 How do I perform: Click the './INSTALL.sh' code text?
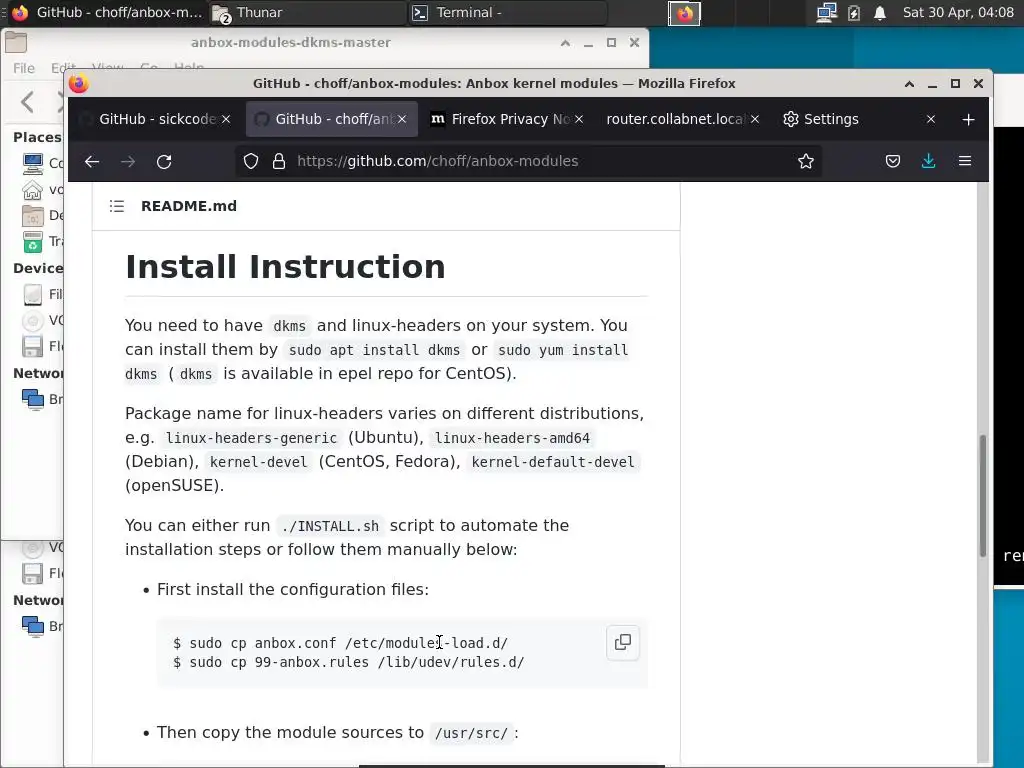[330, 526]
